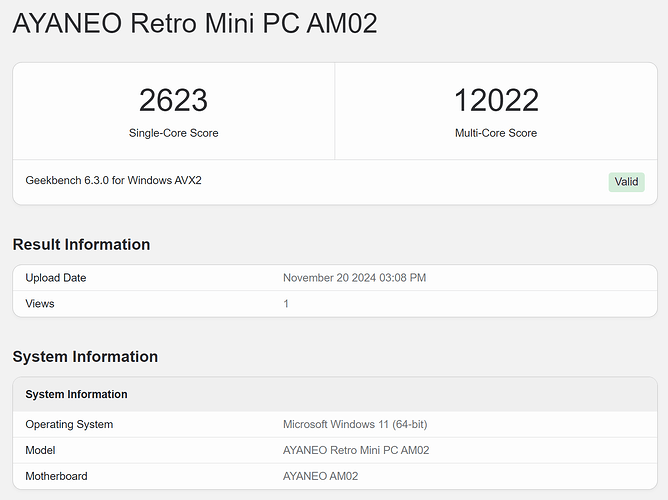This screenshot has width=668, height=500.
Task: Click the Multi-Core Score label
Action: pos(496,133)
